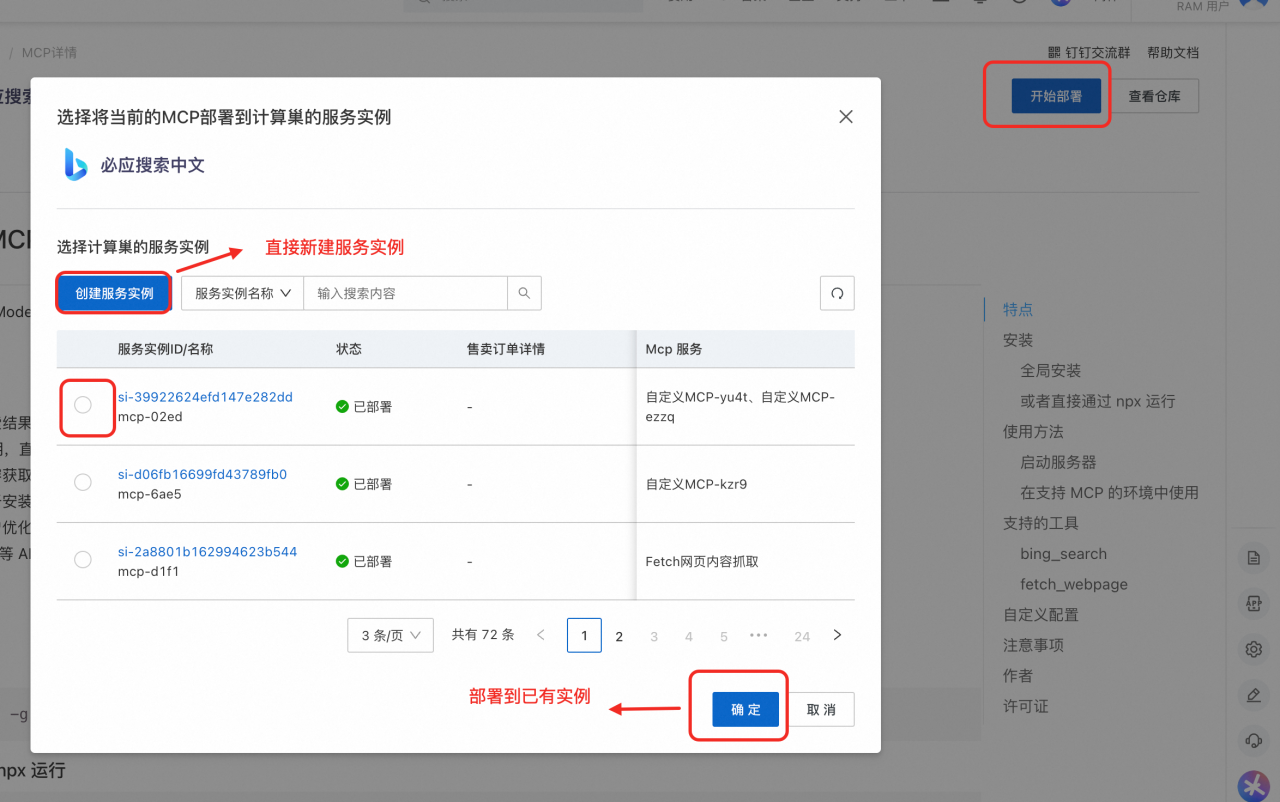Open the document icon in right sidebar
1280x802 pixels.
pyautogui.click(x=1253, y=558)
